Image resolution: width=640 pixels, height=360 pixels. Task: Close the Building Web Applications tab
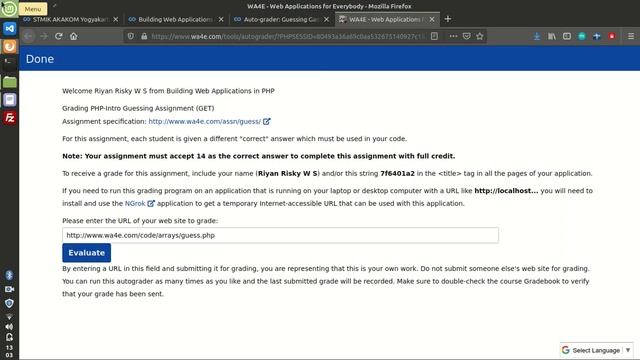pyautogui.click(x=221, y=19)
